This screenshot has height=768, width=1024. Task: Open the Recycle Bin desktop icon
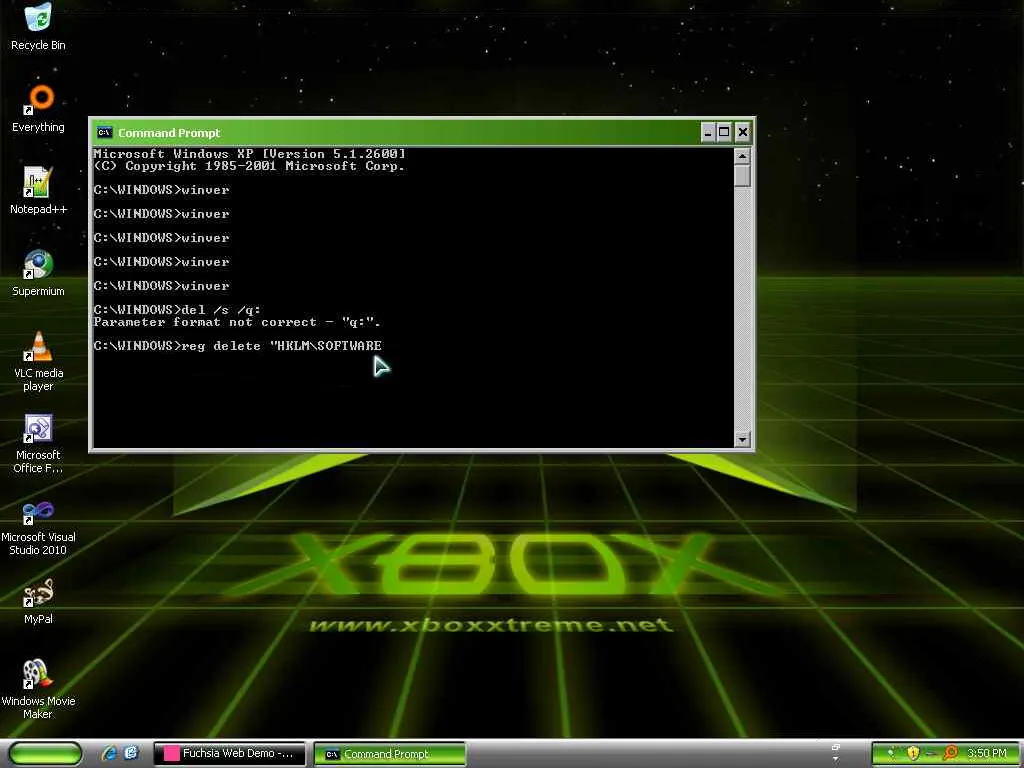coord(38,27)
